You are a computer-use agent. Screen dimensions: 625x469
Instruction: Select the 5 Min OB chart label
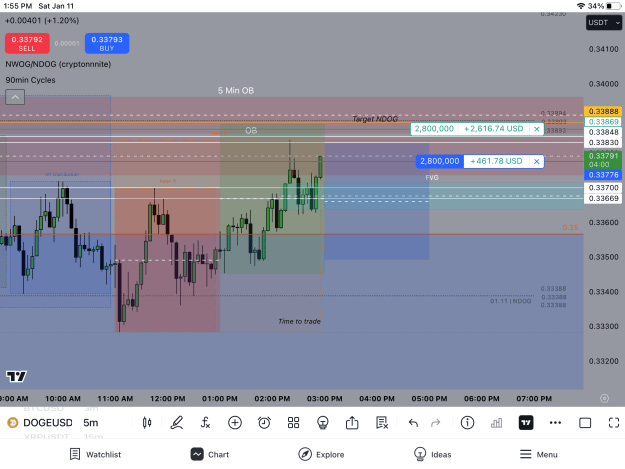click(x=236, y=90)
